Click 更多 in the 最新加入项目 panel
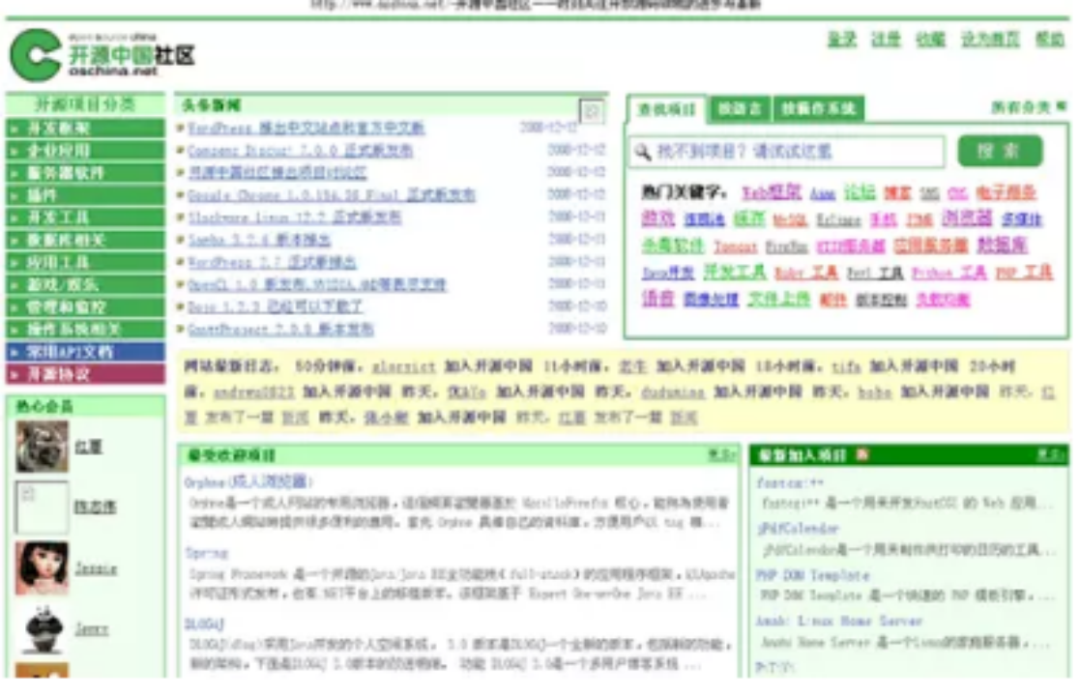The image size is (1080, 696). pos(1051,455)
